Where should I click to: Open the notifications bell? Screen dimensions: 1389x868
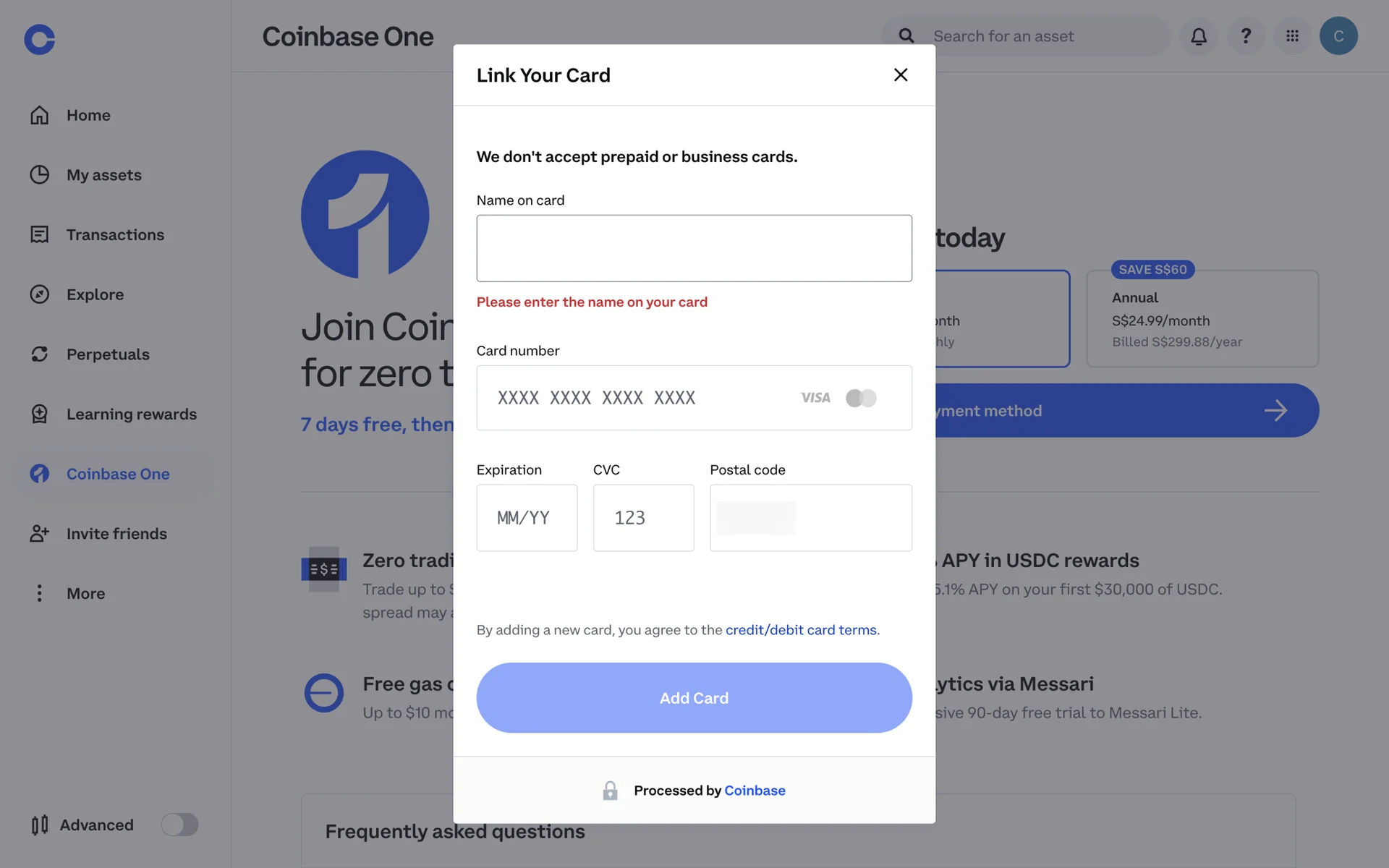(x=1199, y=36)
